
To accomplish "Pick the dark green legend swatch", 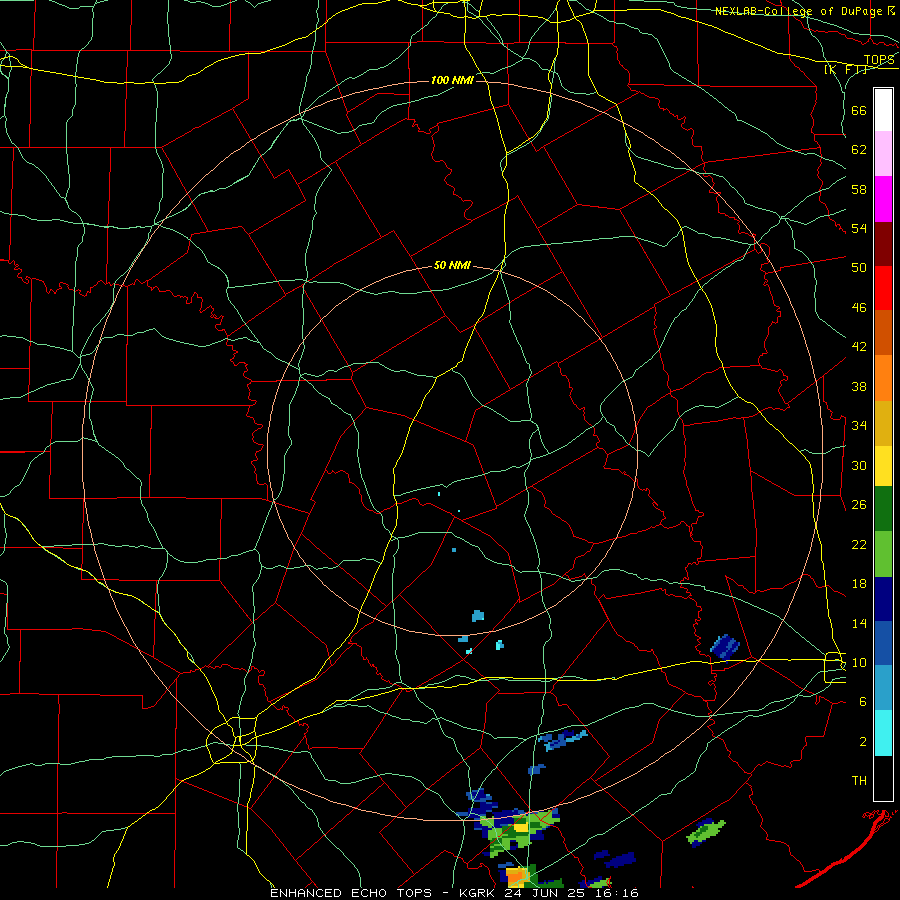I will tap(883, 509).
